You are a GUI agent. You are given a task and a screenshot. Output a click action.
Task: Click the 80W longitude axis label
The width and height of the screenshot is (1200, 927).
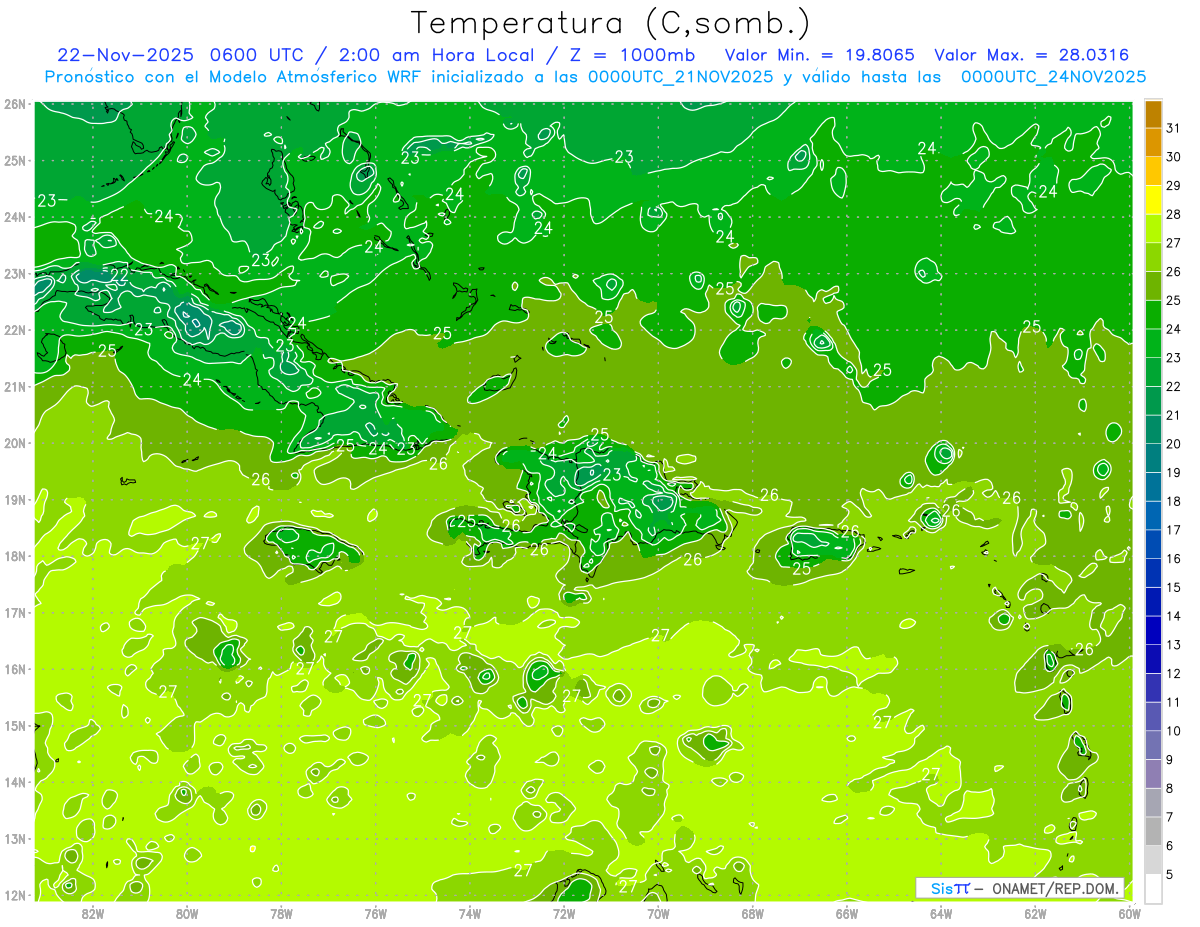tap(187, 912)
